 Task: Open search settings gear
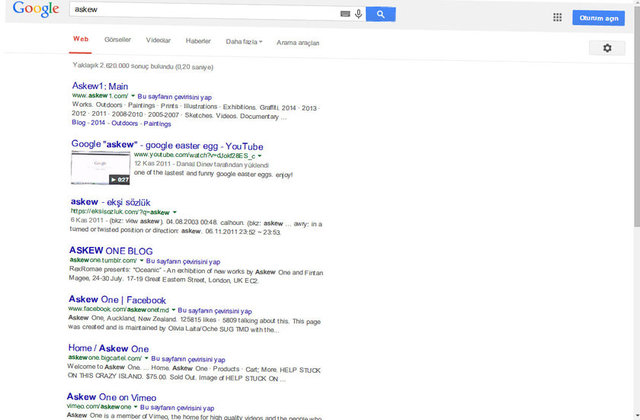click(607, 48)
